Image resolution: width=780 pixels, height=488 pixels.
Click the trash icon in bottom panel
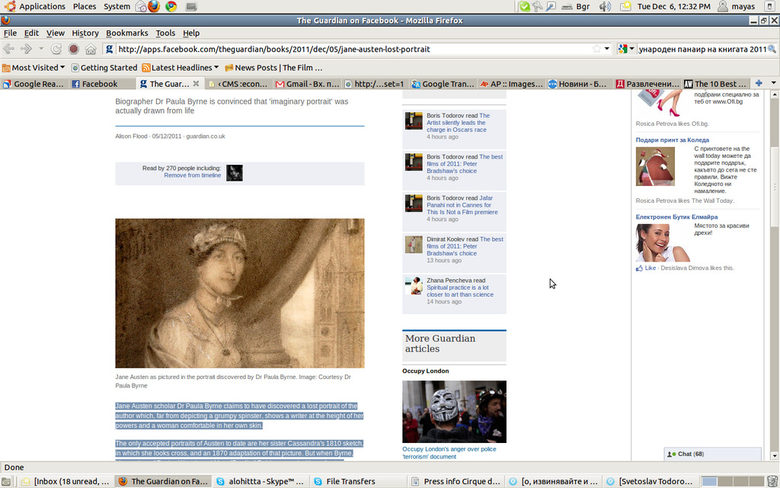pyautogui.click(x=772, y=481)
